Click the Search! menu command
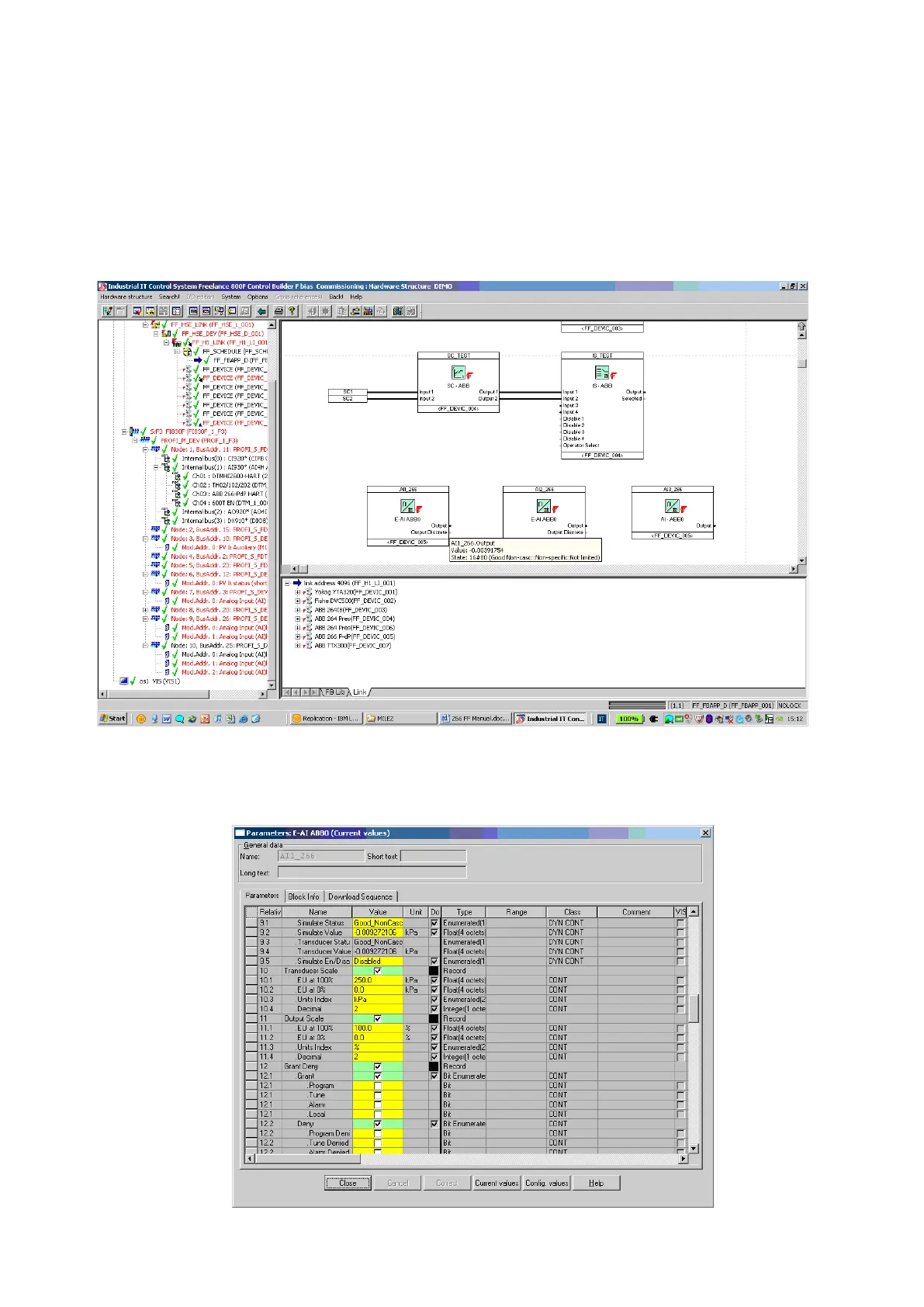Image resolution: width=924 pixels, height=1307 pixels. pyautogui.click(x=169, y=296)
